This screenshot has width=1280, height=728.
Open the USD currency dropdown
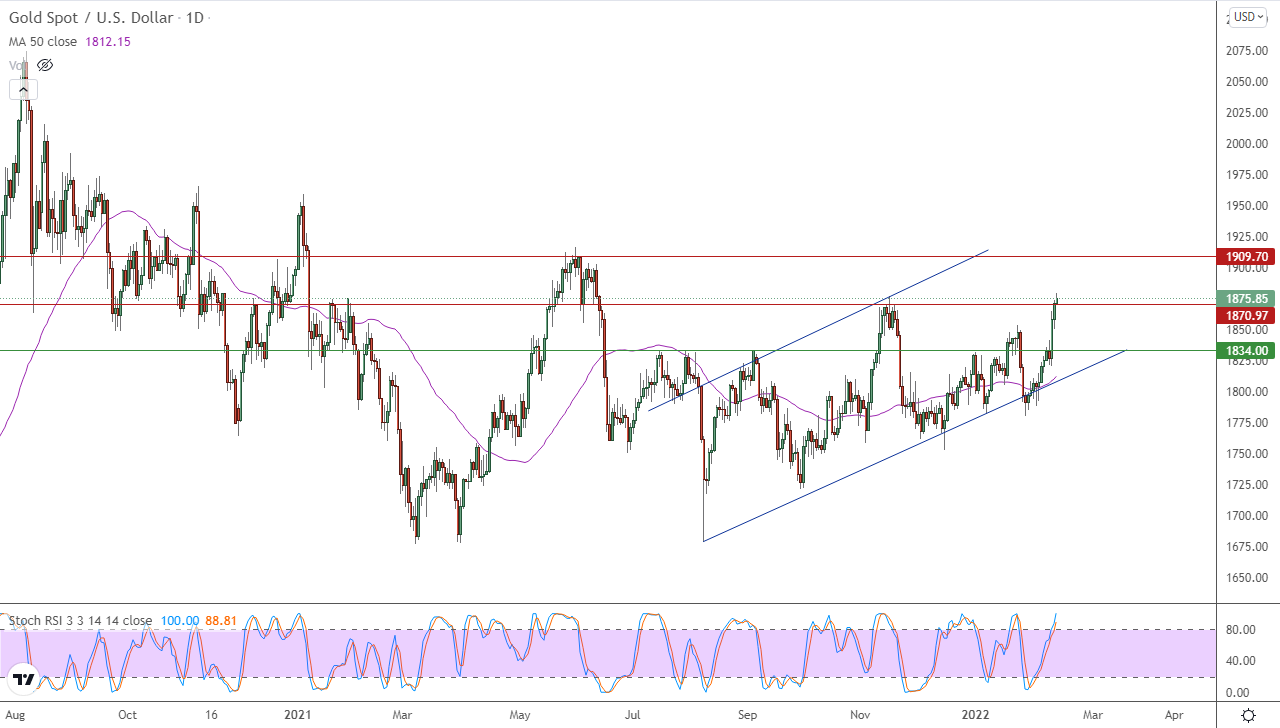[1249, 17]
